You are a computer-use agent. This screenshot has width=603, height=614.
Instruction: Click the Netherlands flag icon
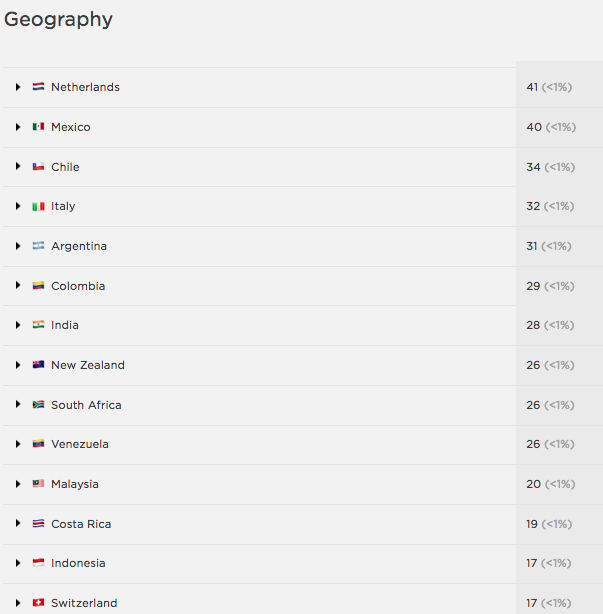38,87
